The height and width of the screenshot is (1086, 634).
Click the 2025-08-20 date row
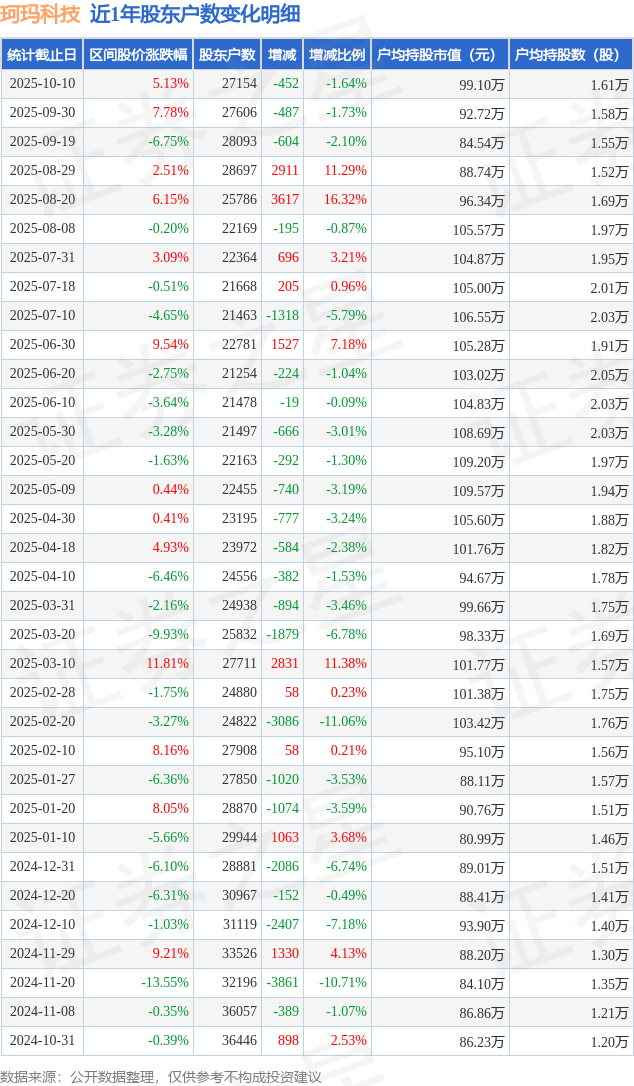tap(42, 200)
